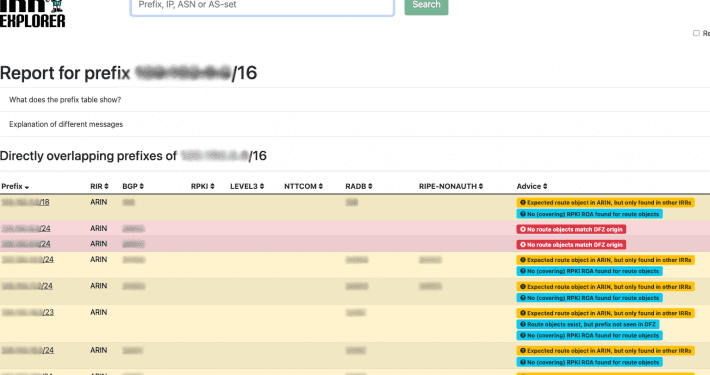Open second red-row /24 prefix link
This screenshot has height=375, width=710.
(26, 244)
